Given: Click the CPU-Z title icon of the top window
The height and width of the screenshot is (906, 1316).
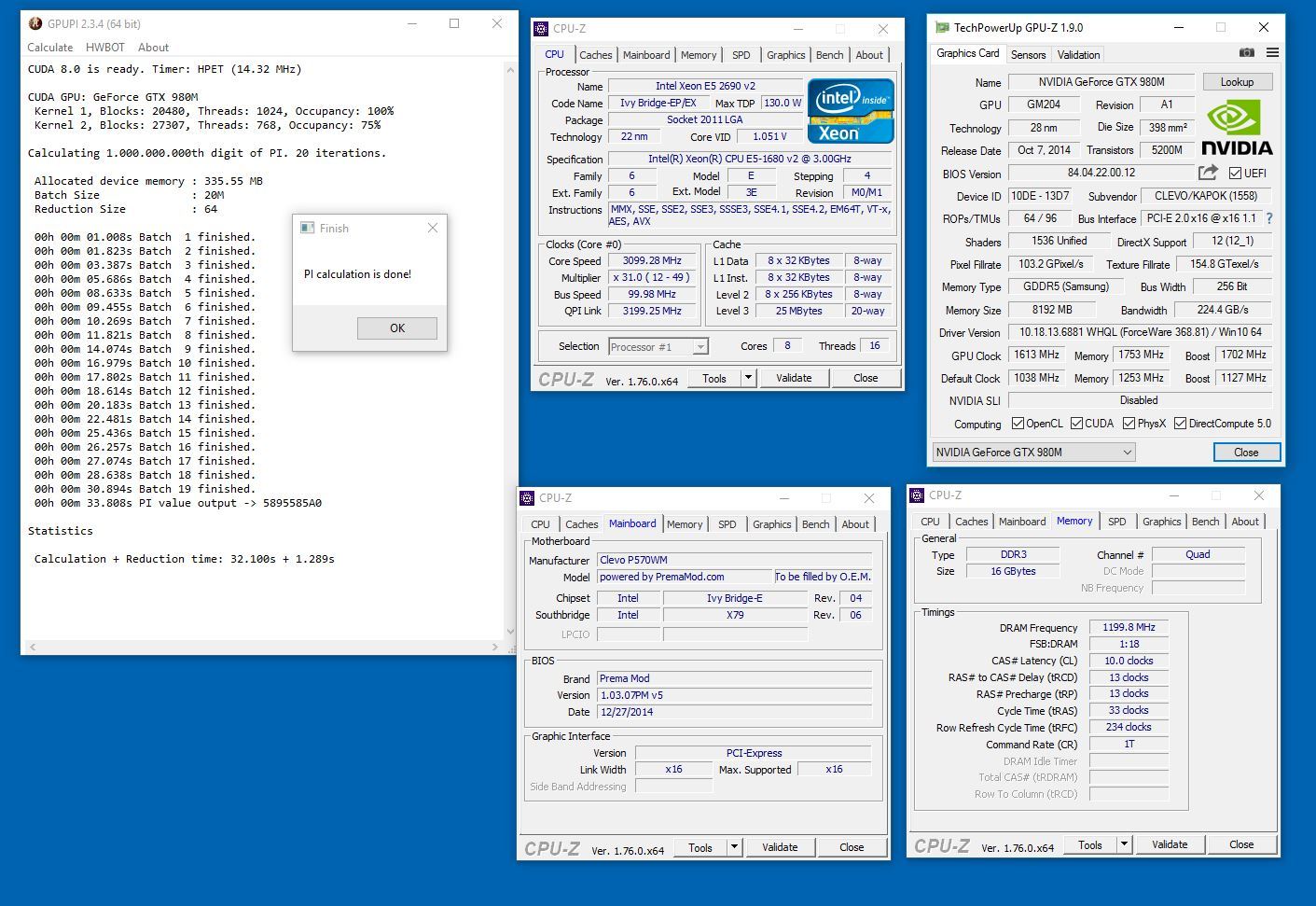Looking at the screenshot, I should [x=541, y=29].
